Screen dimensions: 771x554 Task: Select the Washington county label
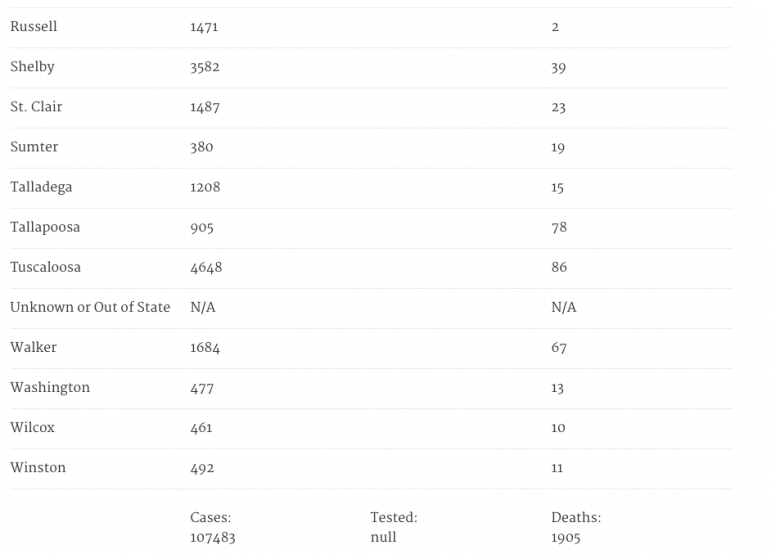50,387
